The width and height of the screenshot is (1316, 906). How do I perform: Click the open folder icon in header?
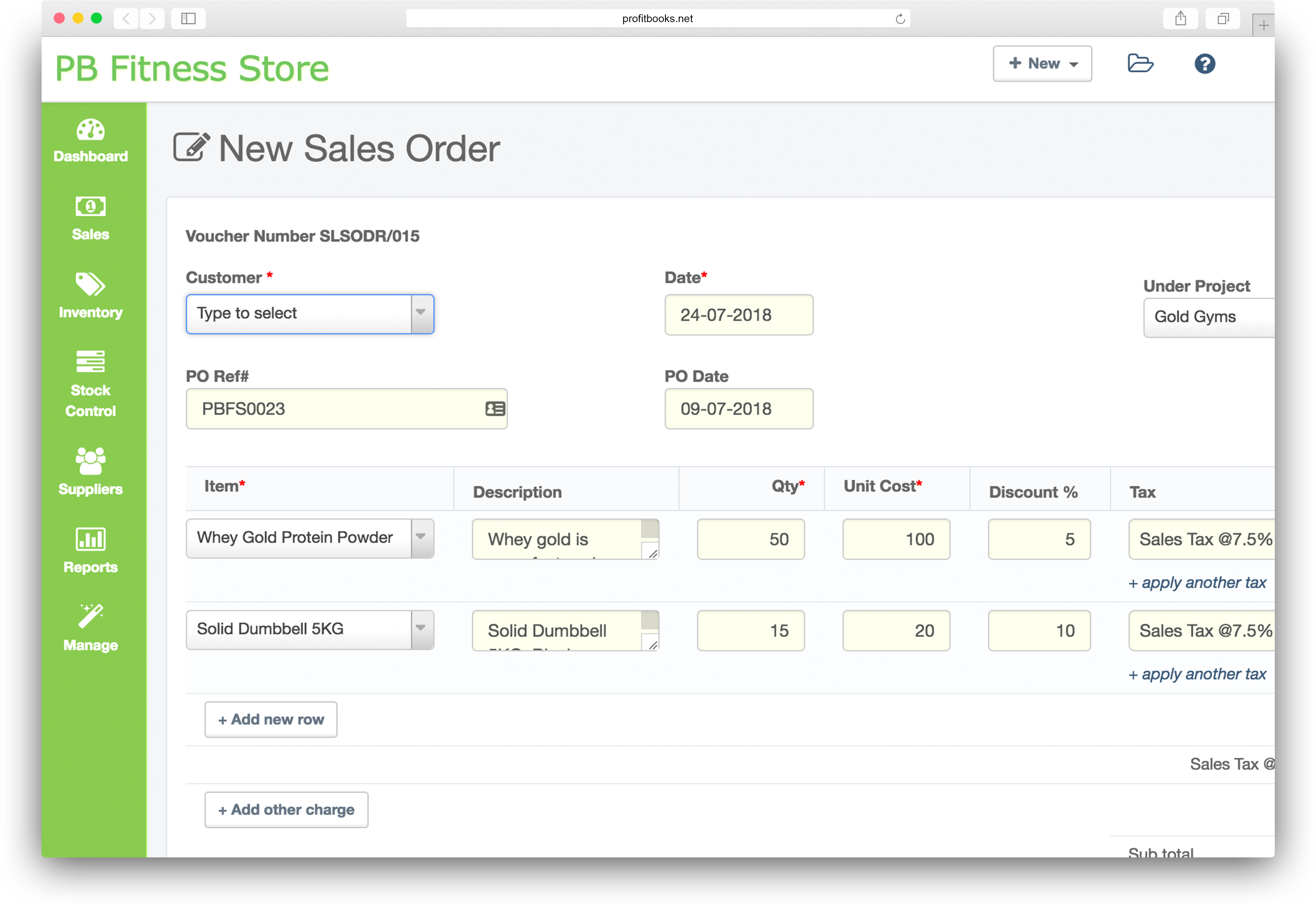[x=1140, y=64]
